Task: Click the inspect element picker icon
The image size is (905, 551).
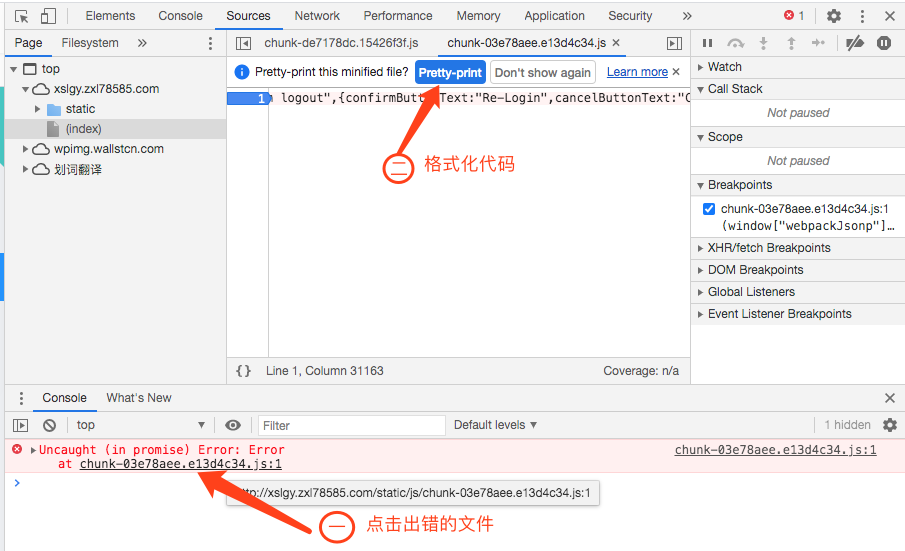Action: (22, 16)
